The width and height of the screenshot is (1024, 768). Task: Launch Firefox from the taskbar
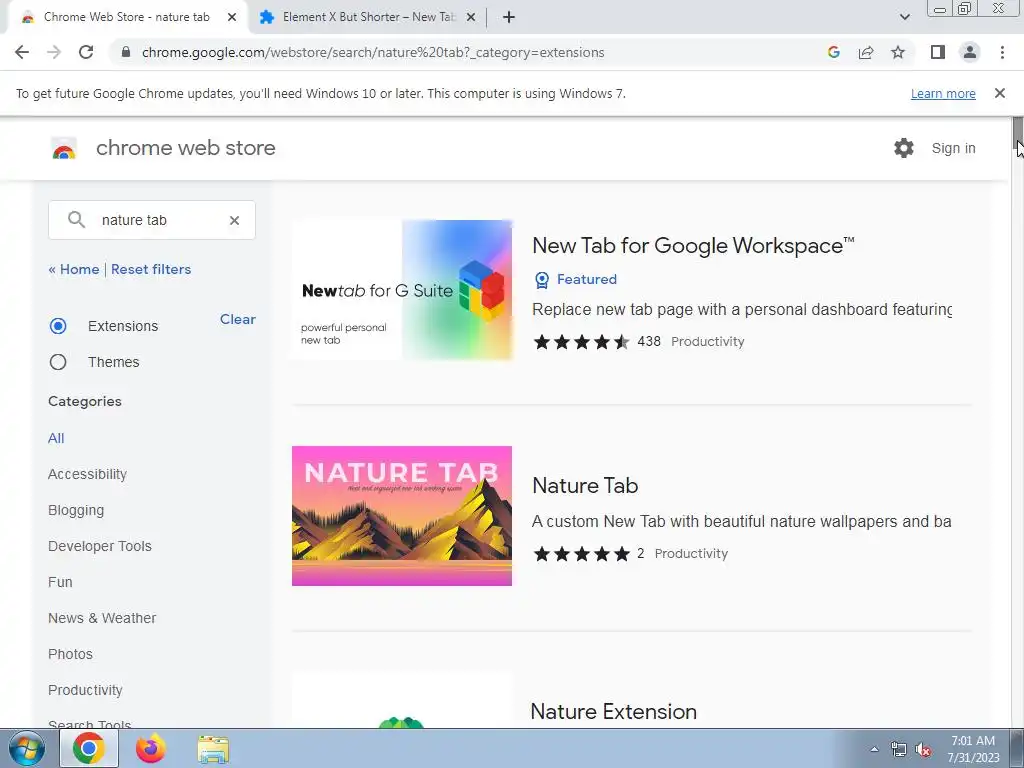tap(150, 749)
